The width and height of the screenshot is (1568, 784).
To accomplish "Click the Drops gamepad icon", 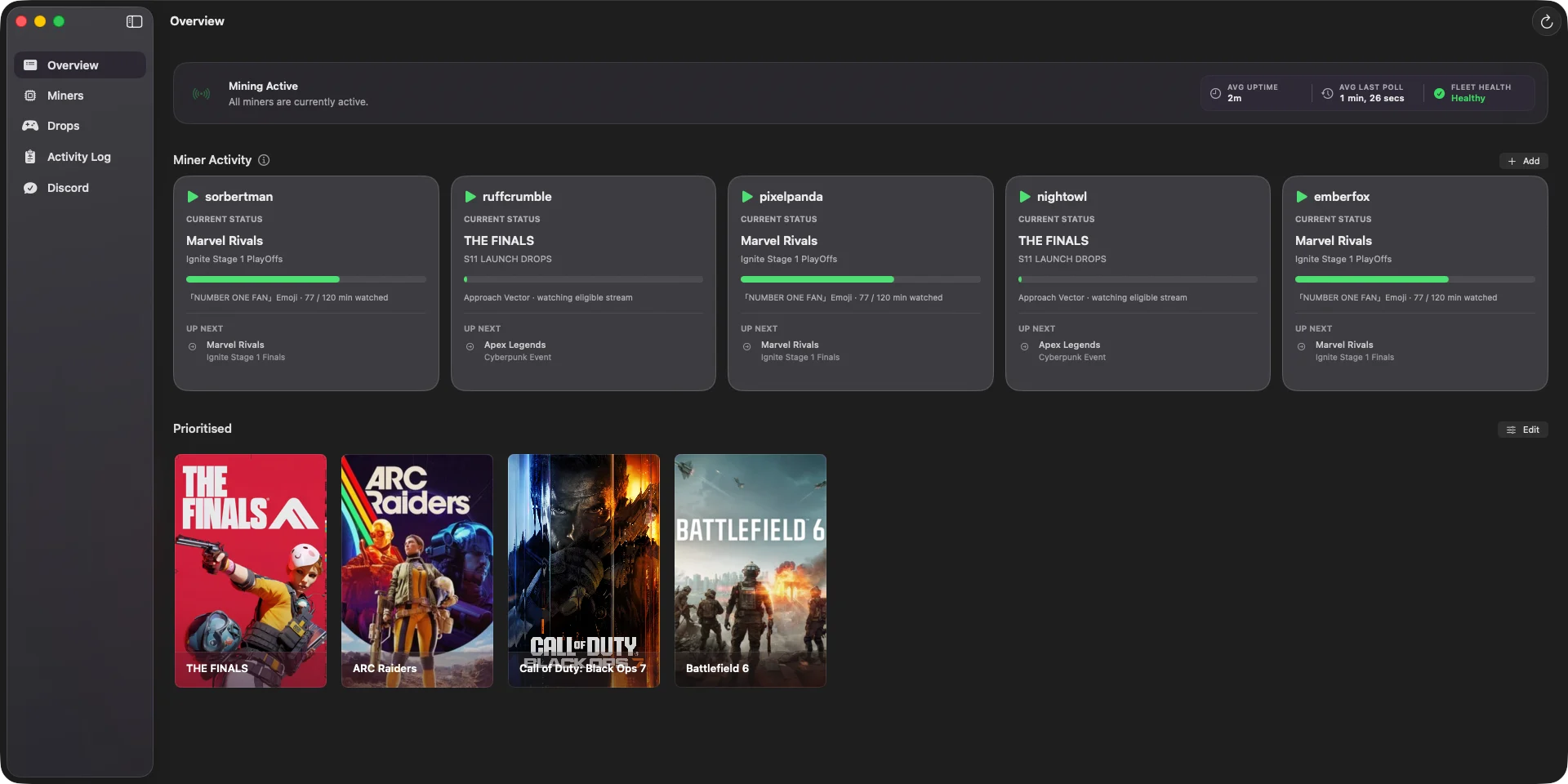I will tap(30, 126).
